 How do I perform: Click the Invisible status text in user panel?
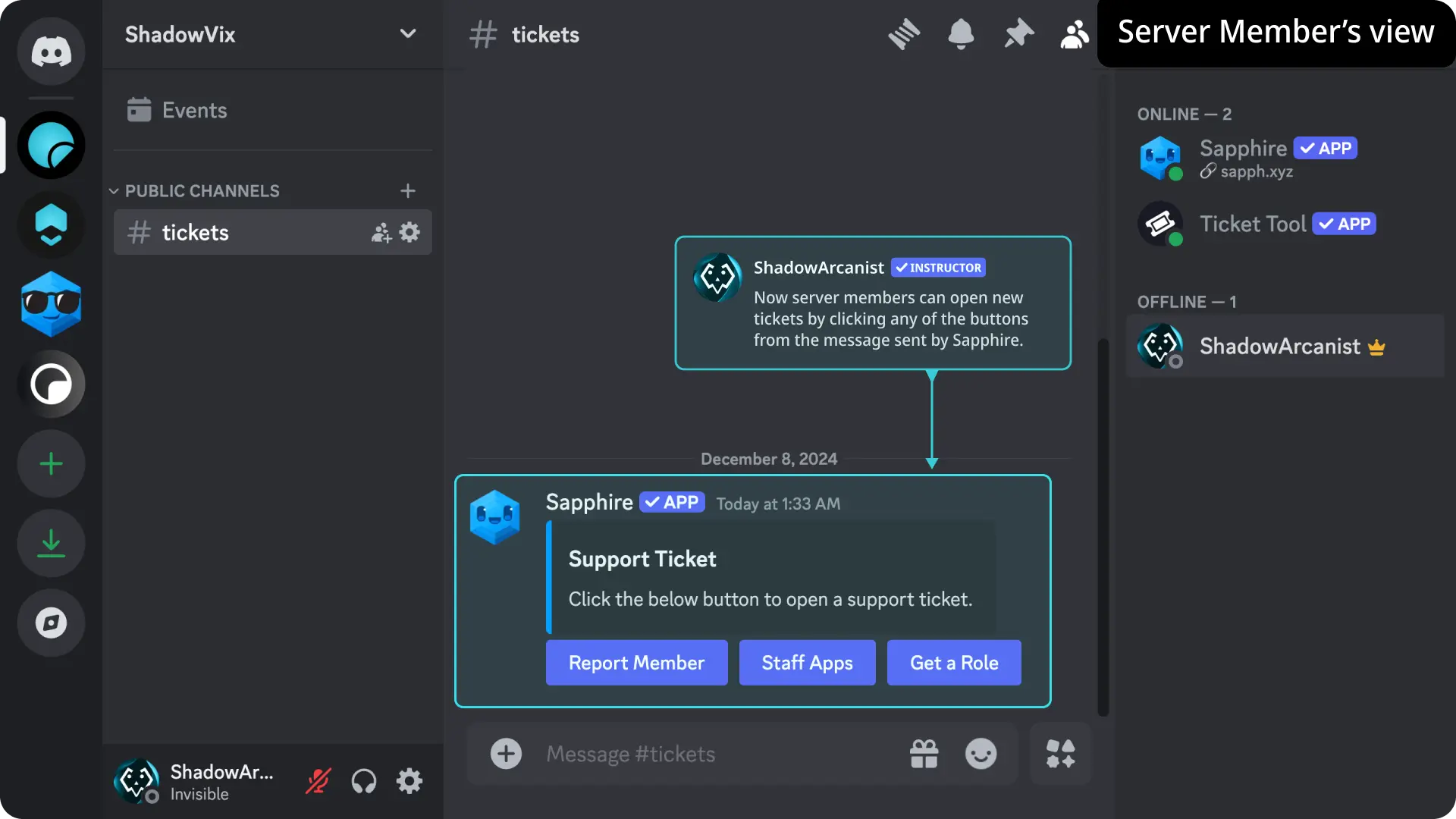(199, 794)
